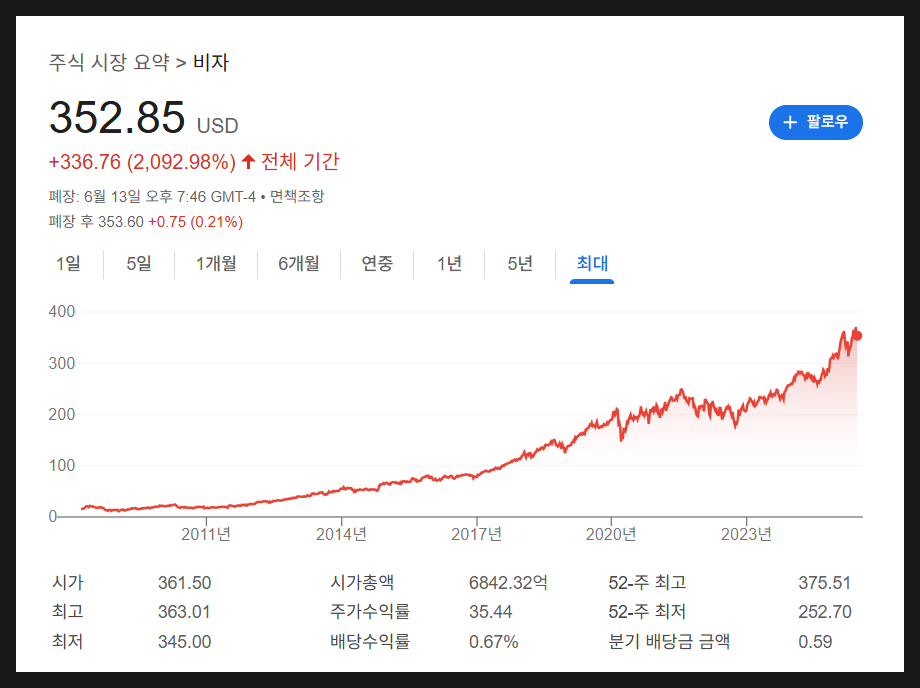
Task: Open the 주식 시장 요약 breadcrumb link
Action: click(109, 62)
